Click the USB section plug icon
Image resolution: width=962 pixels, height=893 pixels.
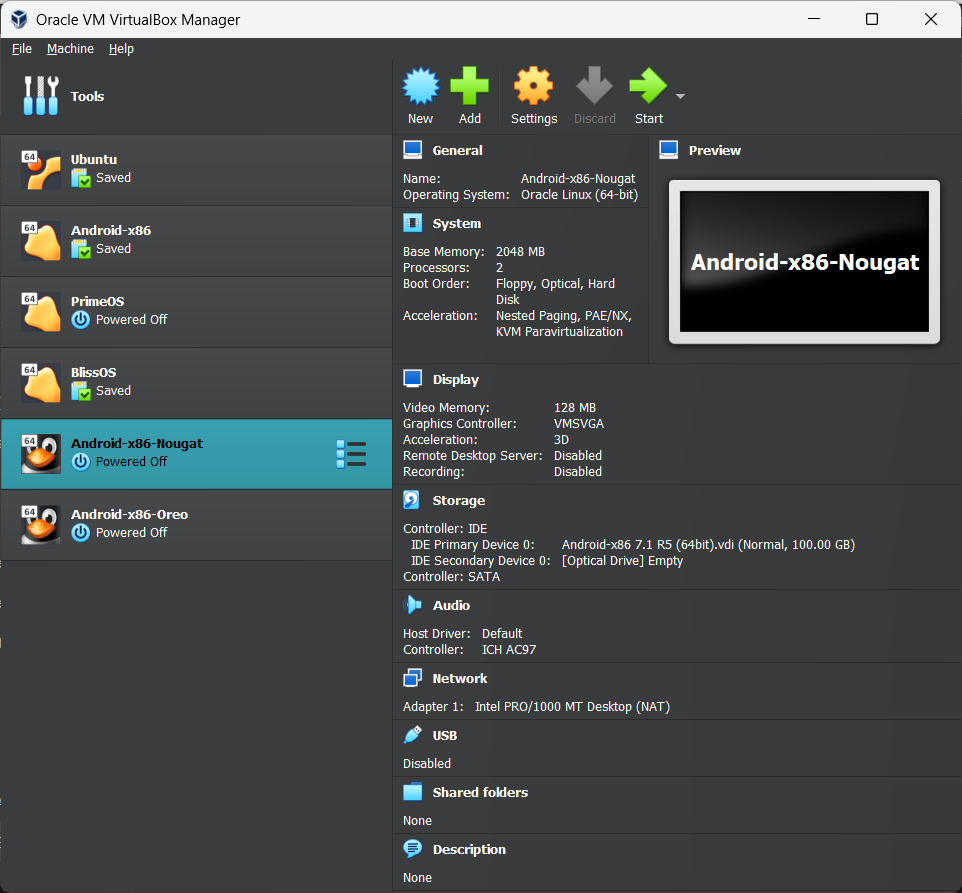click(413, 735)
